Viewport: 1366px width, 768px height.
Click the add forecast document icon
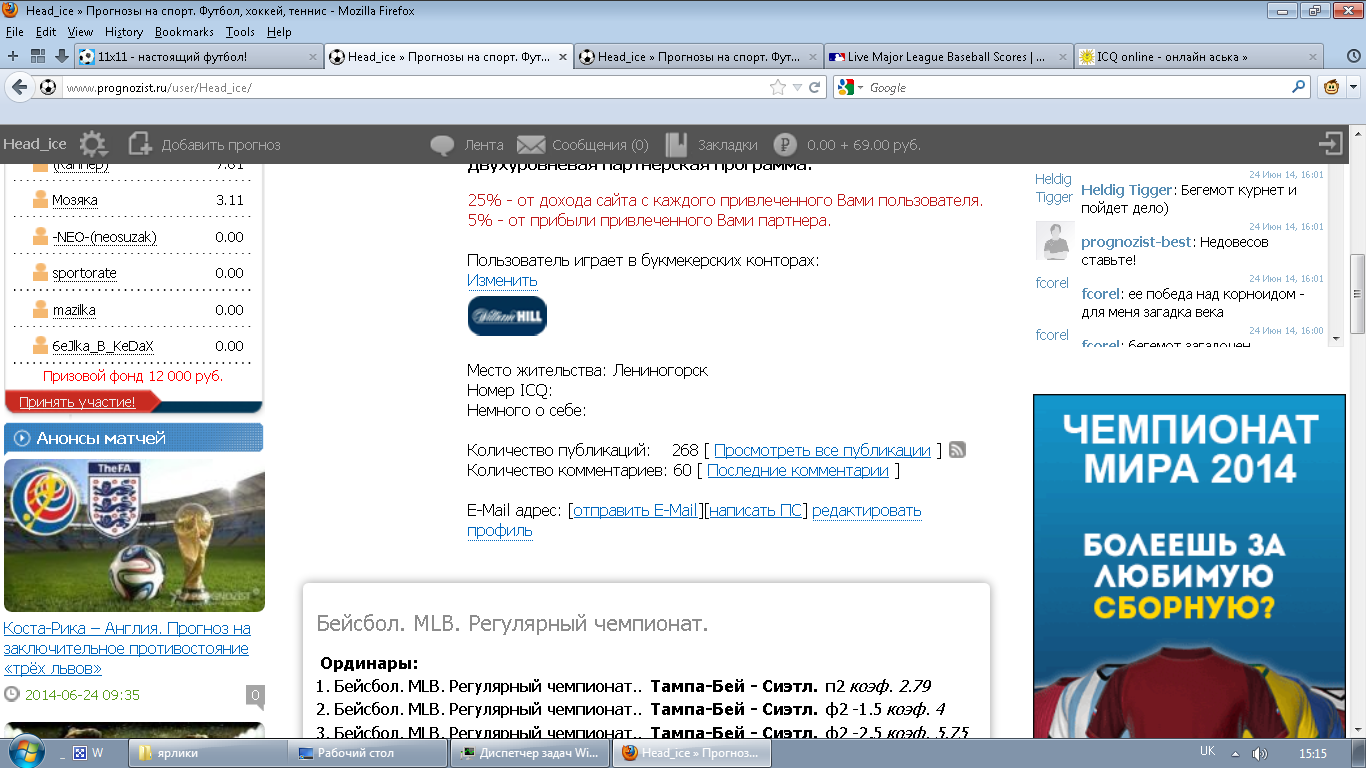tap(139, 144)
